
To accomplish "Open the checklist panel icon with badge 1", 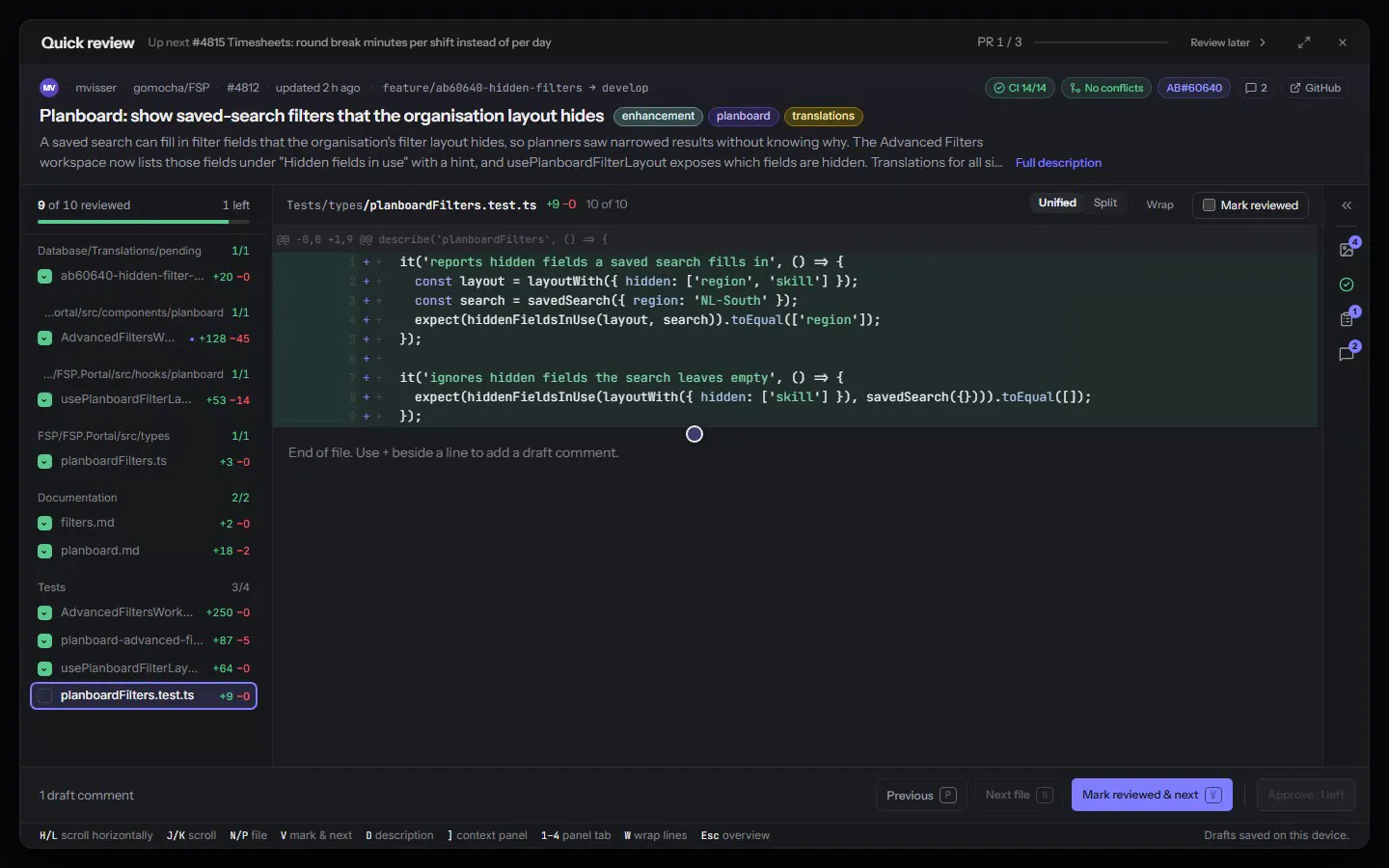I will tap(1348, 318).
